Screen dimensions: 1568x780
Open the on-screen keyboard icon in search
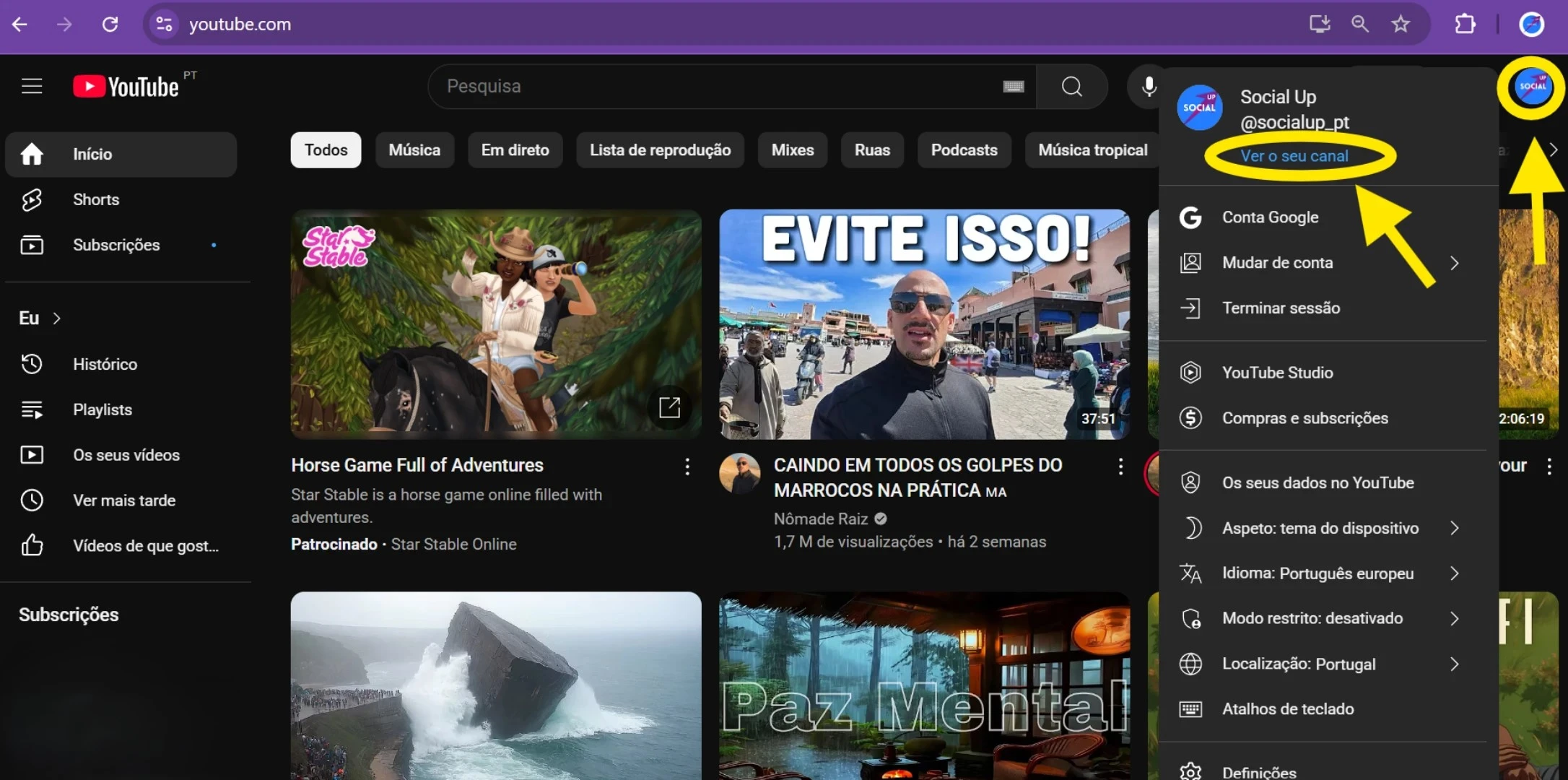coord(1014,87)
